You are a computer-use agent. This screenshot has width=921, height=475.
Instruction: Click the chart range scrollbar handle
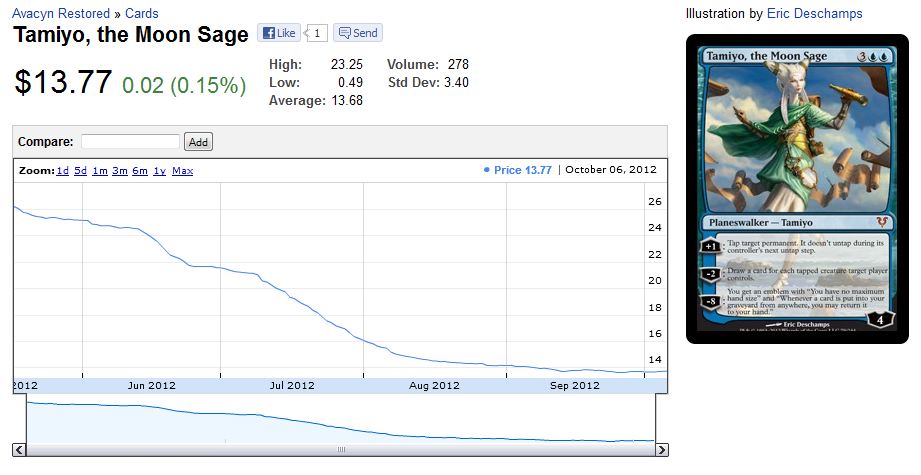(340, 450)
